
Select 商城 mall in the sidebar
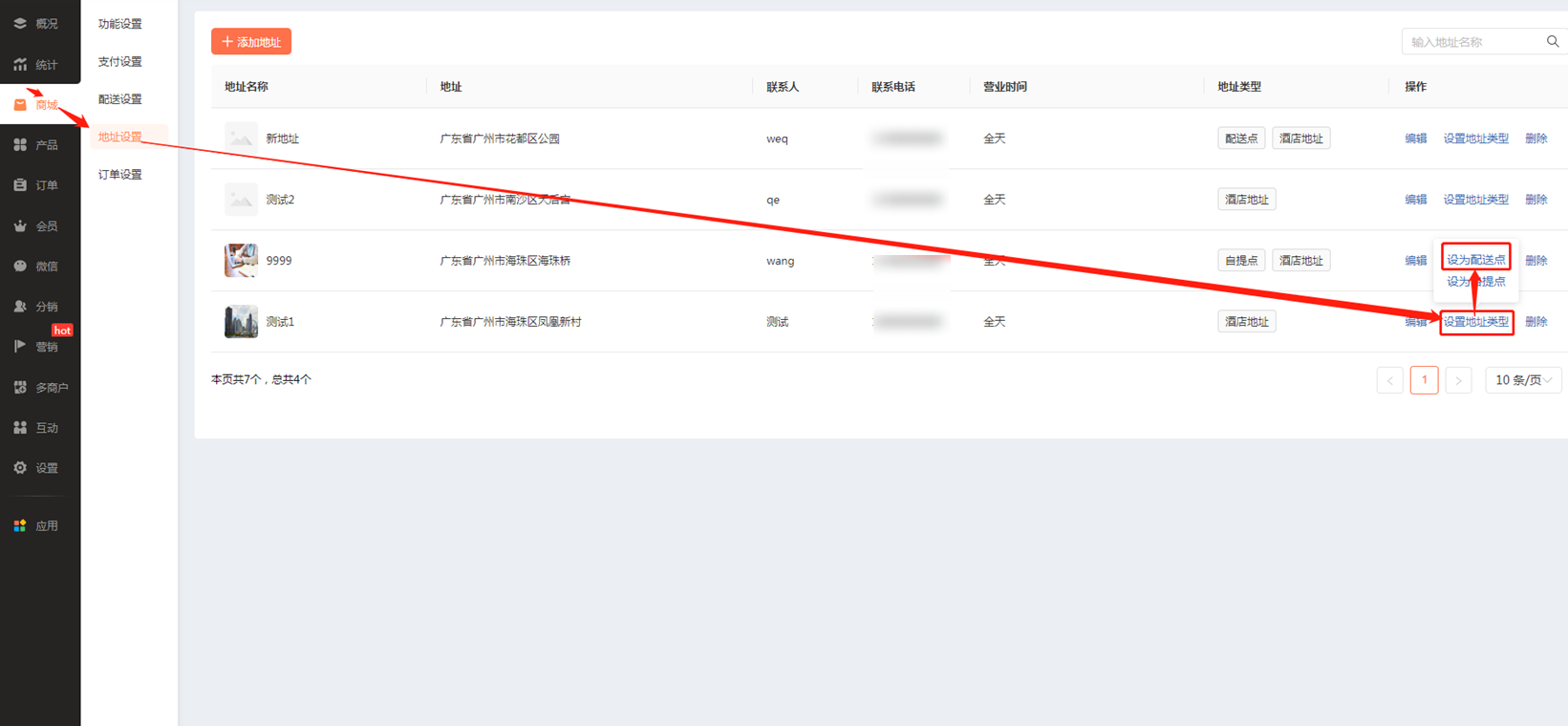(x=36, y=105)
